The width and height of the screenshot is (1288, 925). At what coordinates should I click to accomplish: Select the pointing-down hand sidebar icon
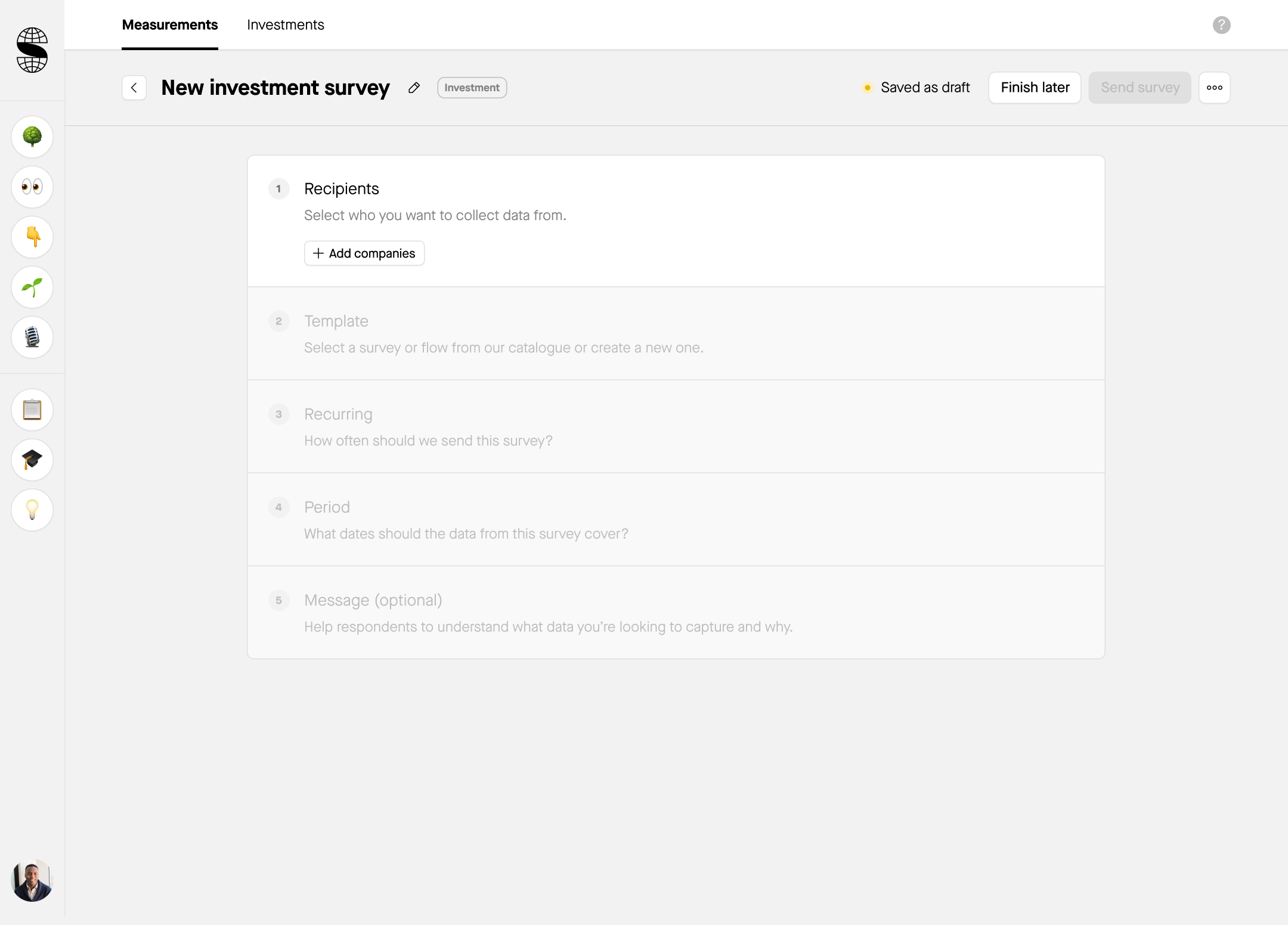click(32, 237)
